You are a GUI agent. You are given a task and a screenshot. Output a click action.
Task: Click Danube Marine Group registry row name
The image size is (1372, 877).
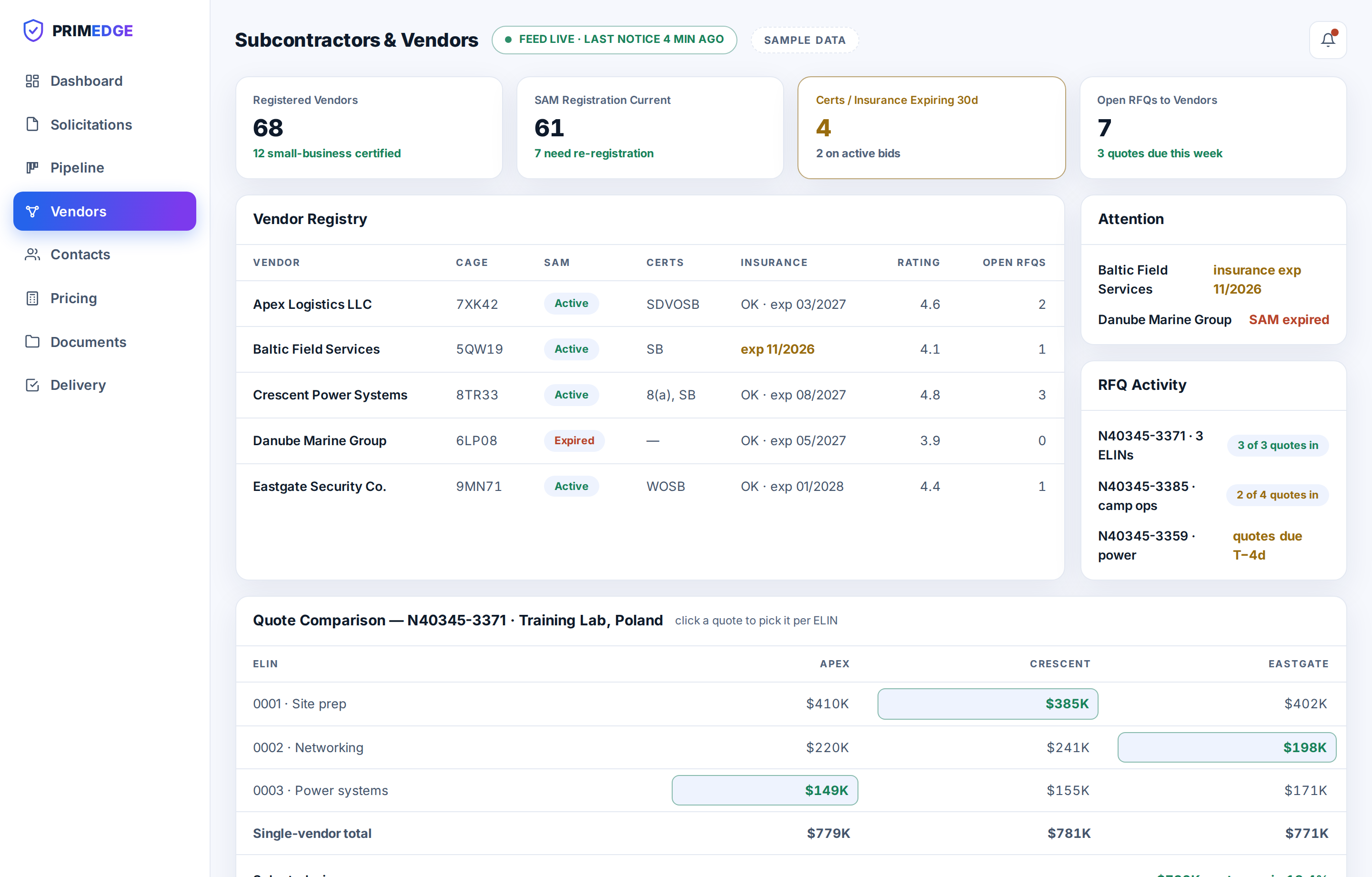pos(320,440)
